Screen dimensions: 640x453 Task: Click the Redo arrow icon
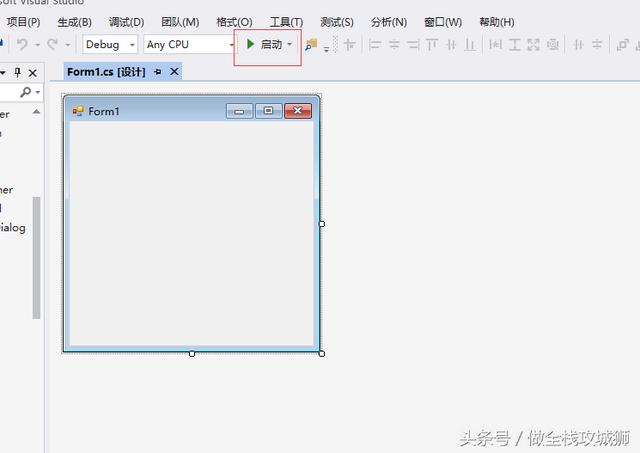(x=53, y=44)
